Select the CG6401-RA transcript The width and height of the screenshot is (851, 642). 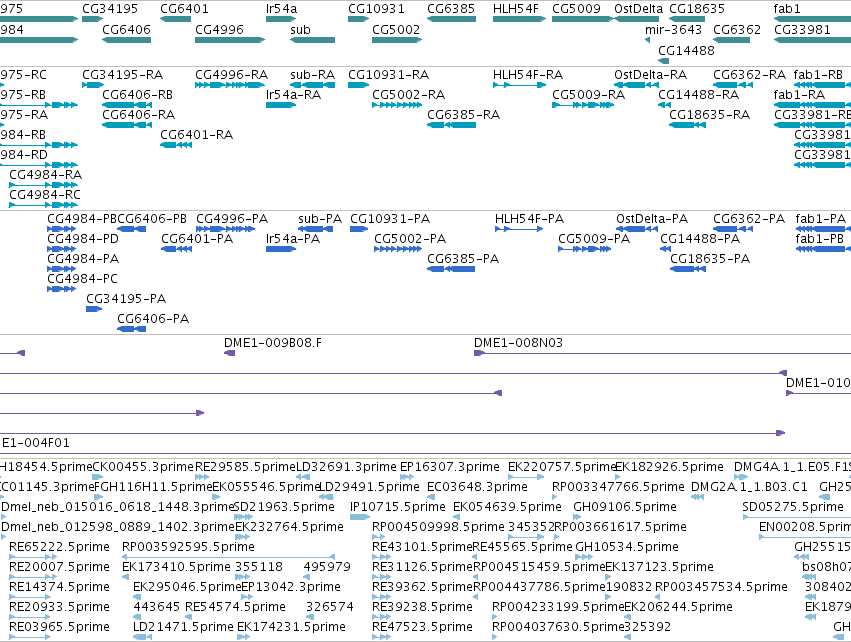pyautogui.click(x=176, y=145)
